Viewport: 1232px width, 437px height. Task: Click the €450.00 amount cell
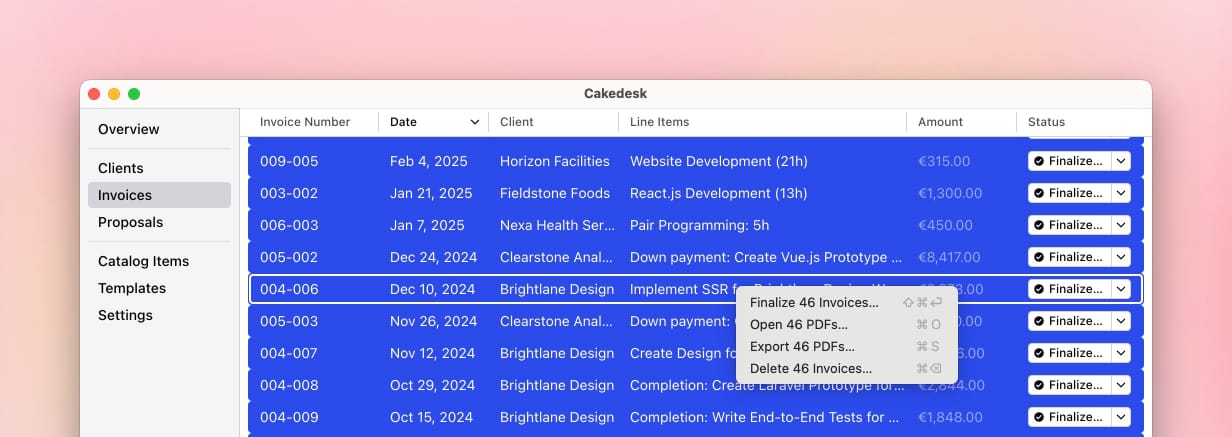[x=945, y=225]
